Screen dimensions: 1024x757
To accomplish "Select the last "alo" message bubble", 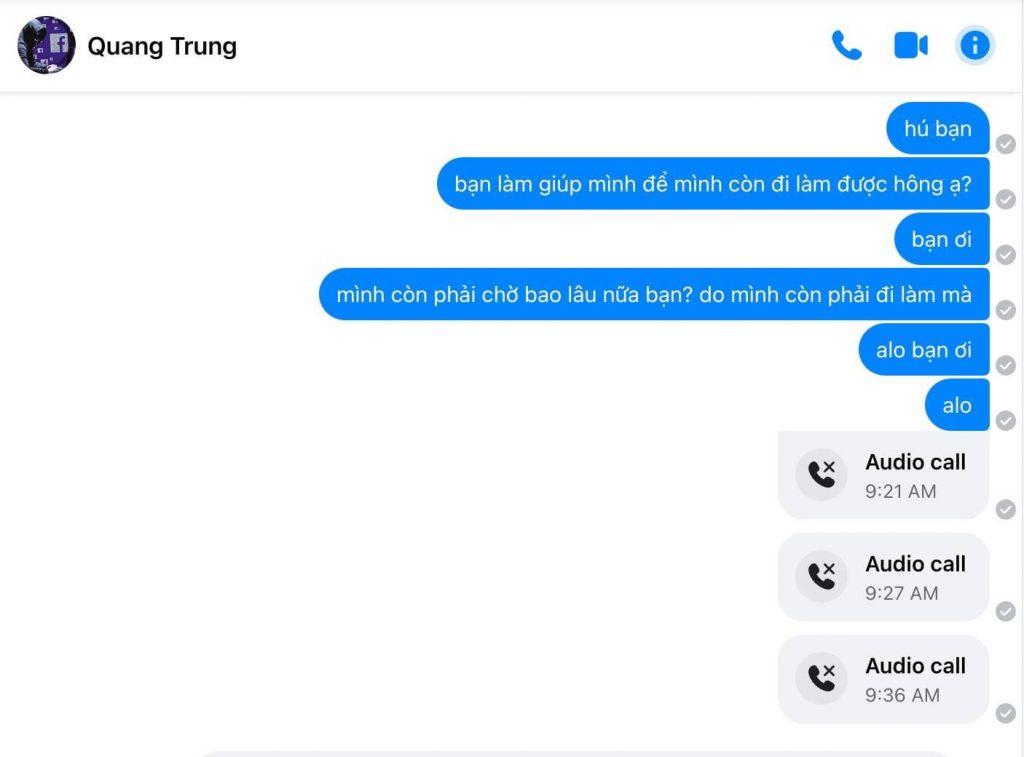I will (x=957, y=405).
